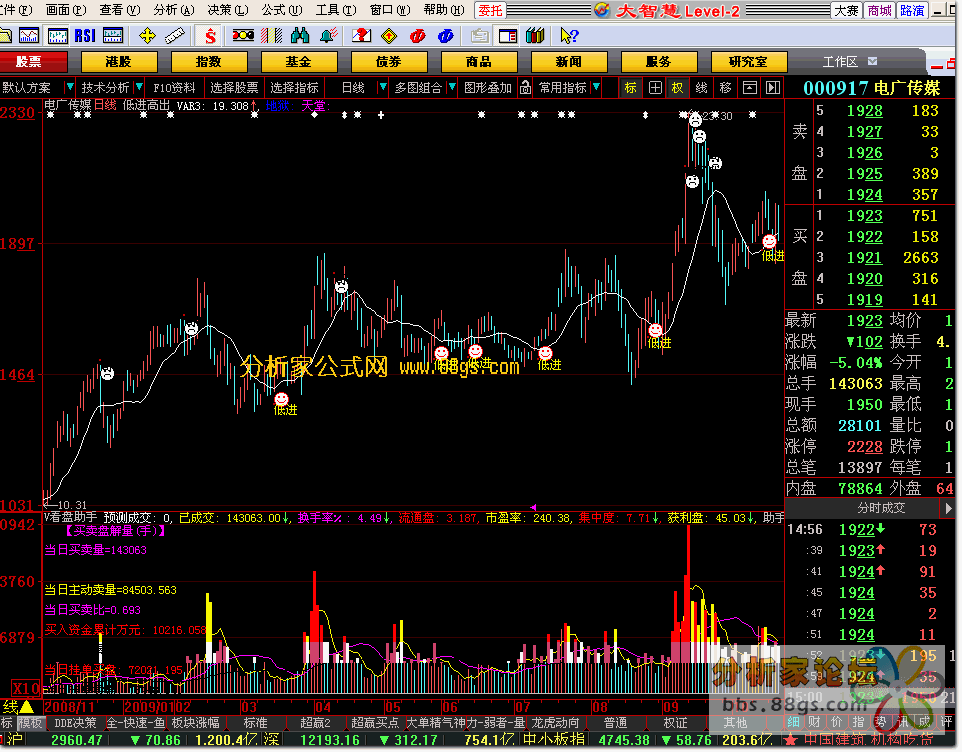Click the context help arrow icon
The height and width of the screenshot is (752, 962).
click(x=569, y=36)
